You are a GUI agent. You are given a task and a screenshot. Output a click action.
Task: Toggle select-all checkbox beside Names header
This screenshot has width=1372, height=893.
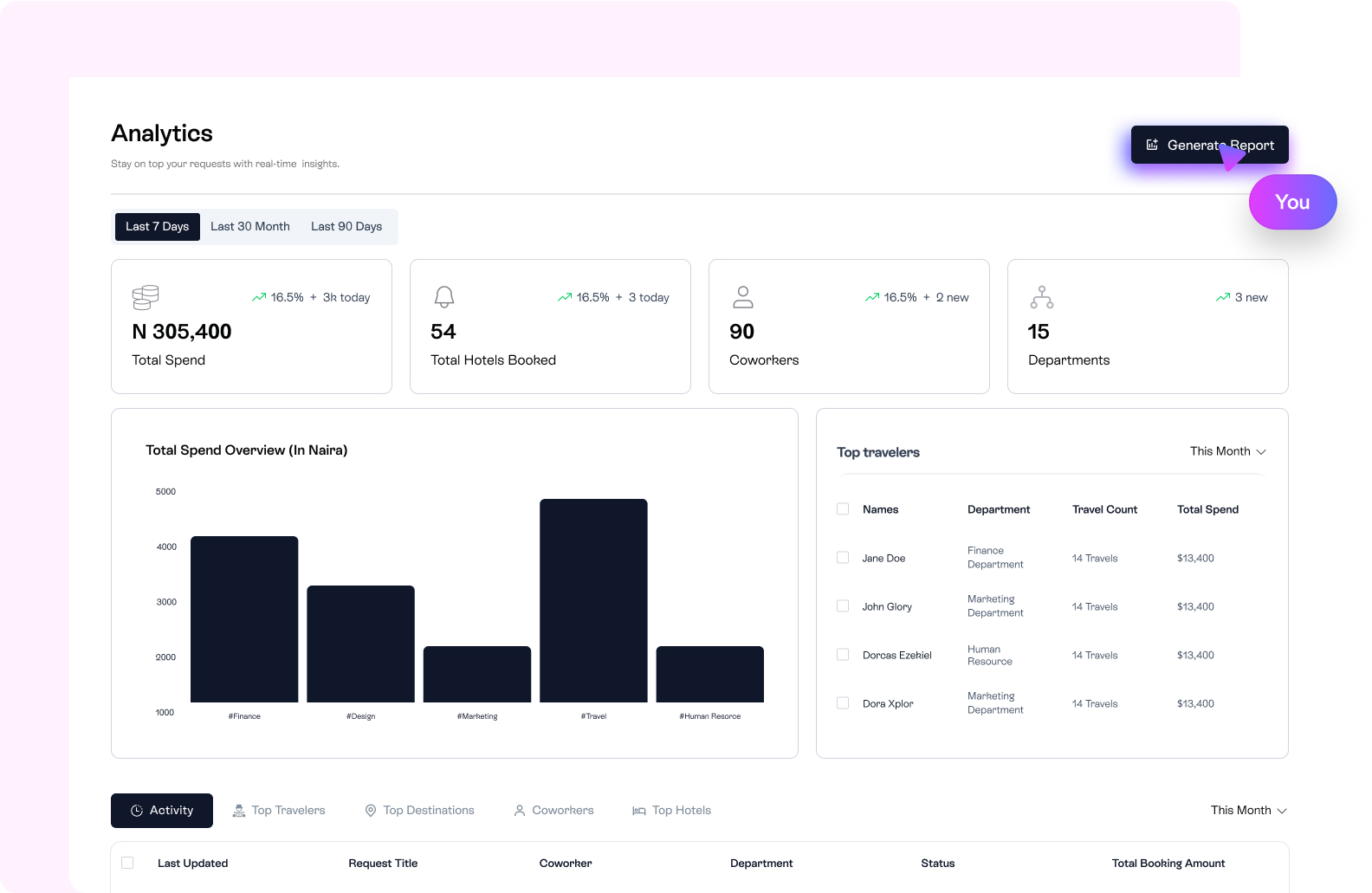point(843,509)
